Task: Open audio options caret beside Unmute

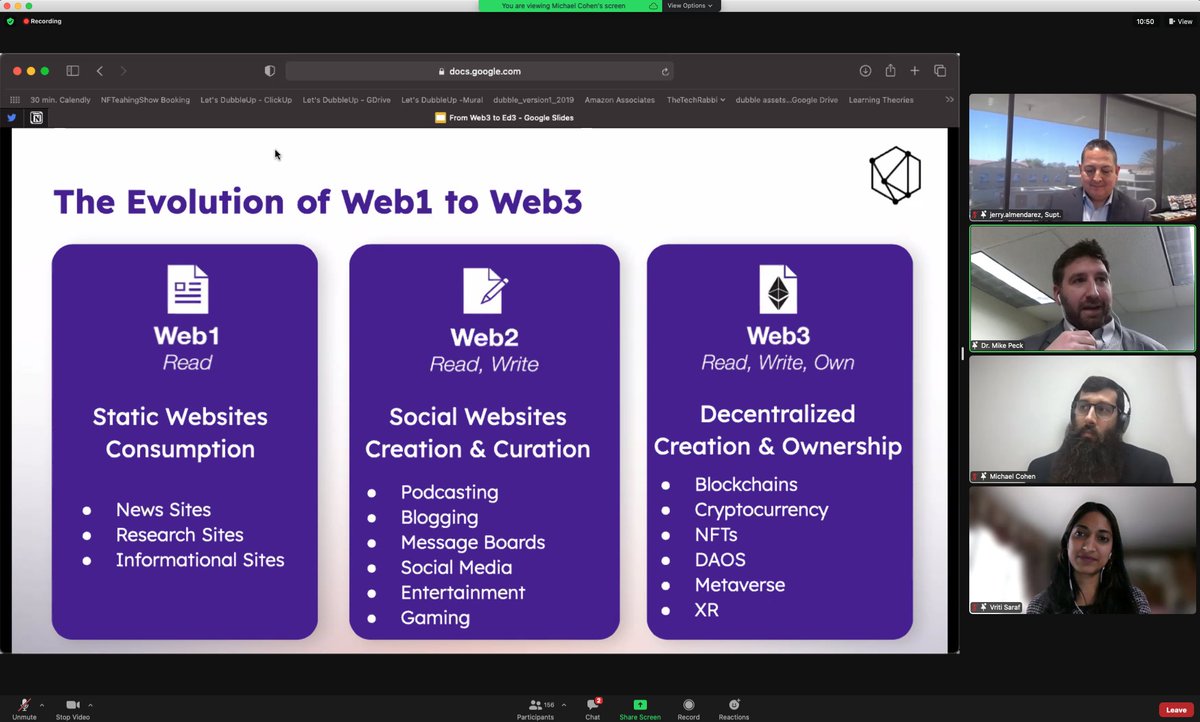Action: pyautogui.click(x=42, y=704)
